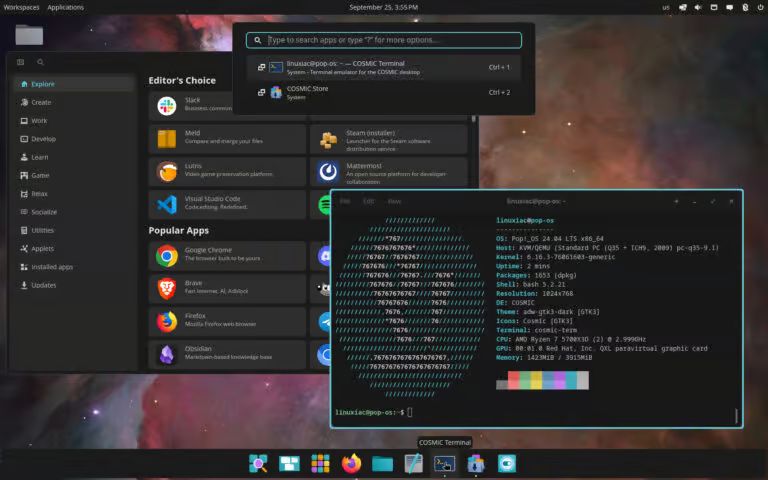Open the text editor dock icon
The image size is (768, 480).
(413, 463)
